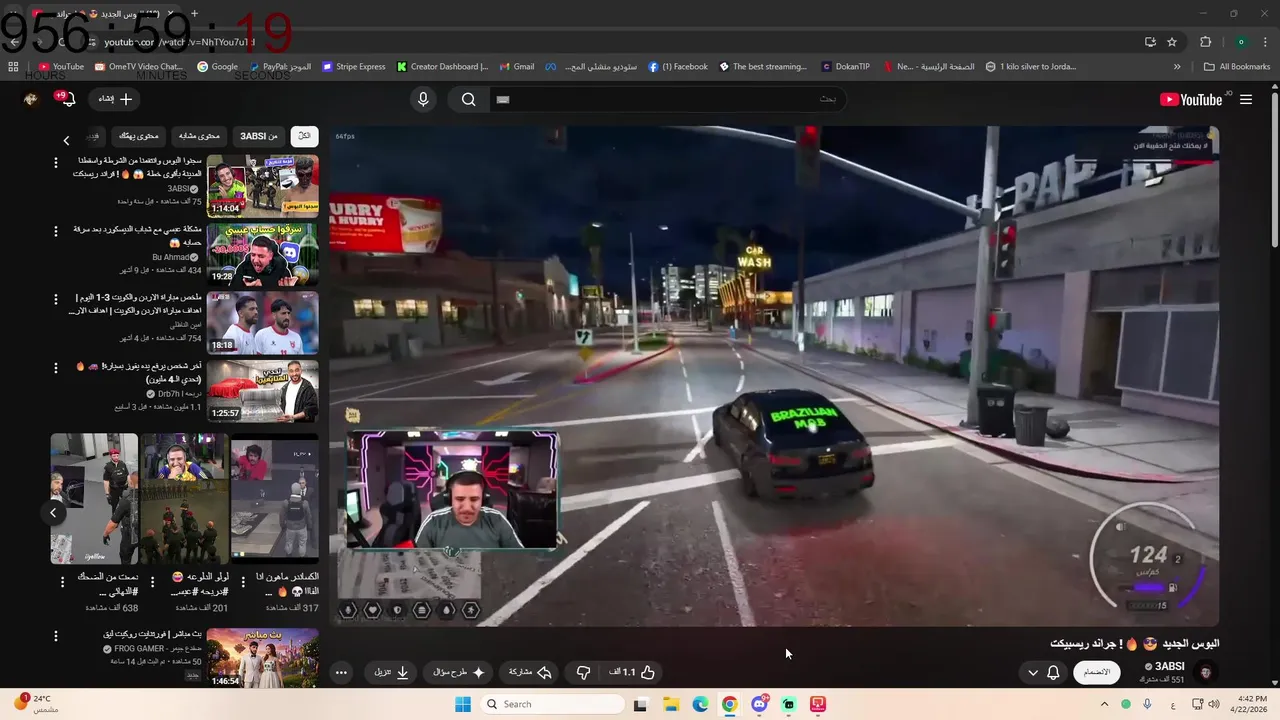
Task: Select the الكل filter chip
Action: click(304, 136)
